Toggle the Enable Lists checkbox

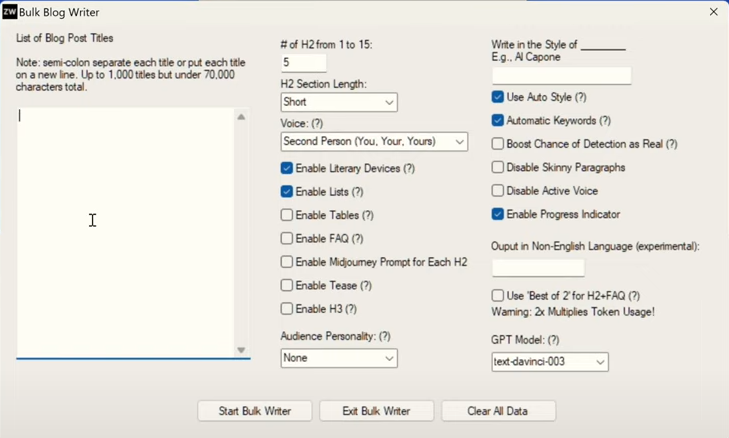[x=287, y=192]
